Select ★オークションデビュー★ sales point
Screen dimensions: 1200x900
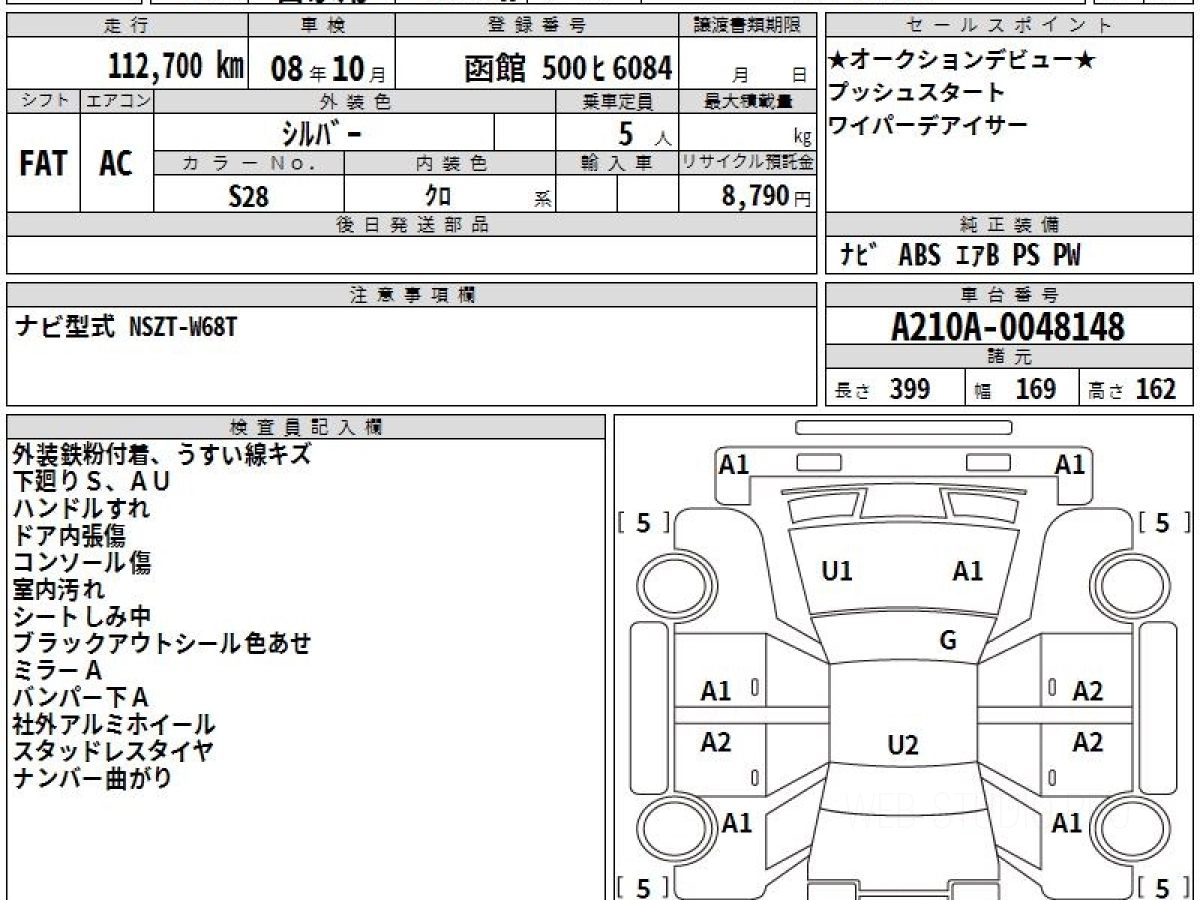tap(962, 61)
